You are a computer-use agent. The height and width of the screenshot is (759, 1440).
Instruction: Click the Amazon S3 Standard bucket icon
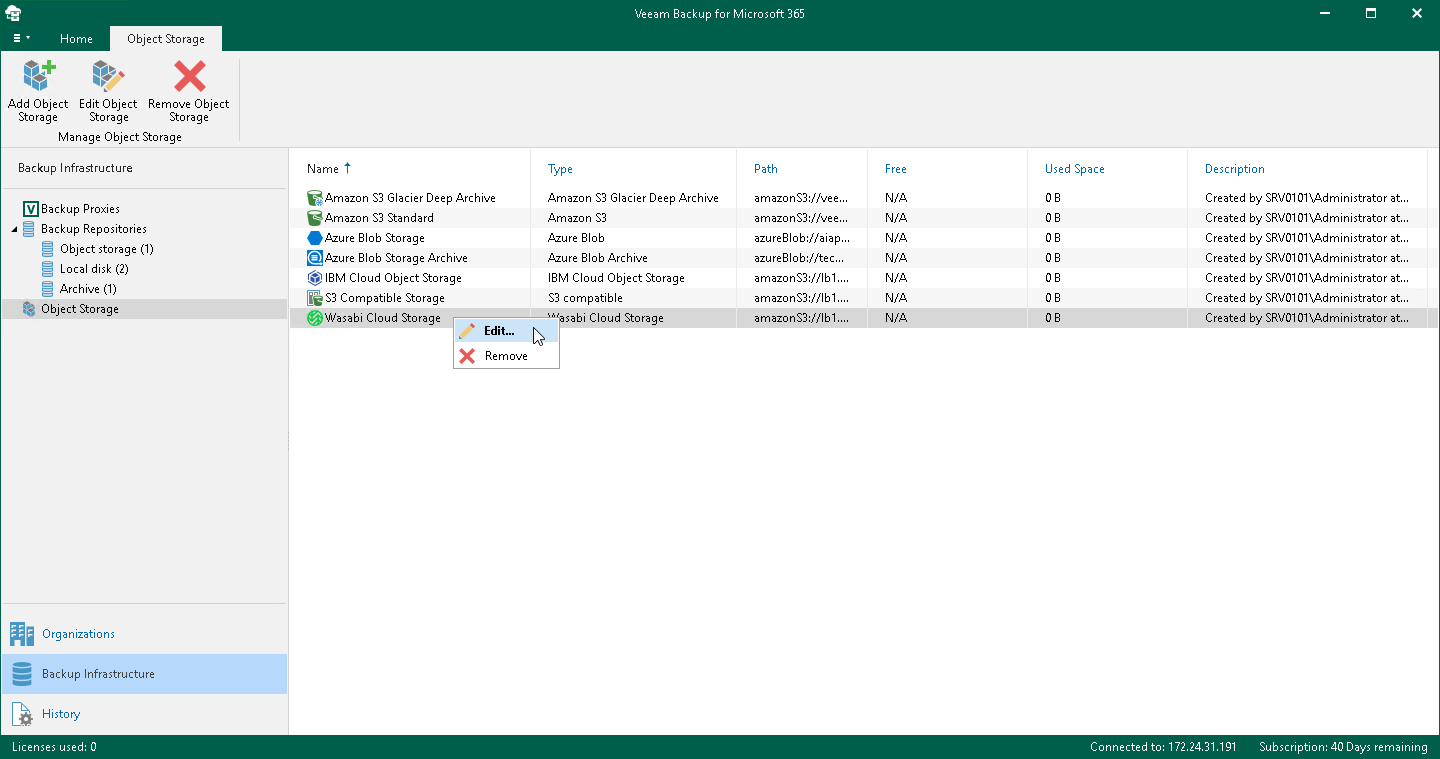coord(315,218)
